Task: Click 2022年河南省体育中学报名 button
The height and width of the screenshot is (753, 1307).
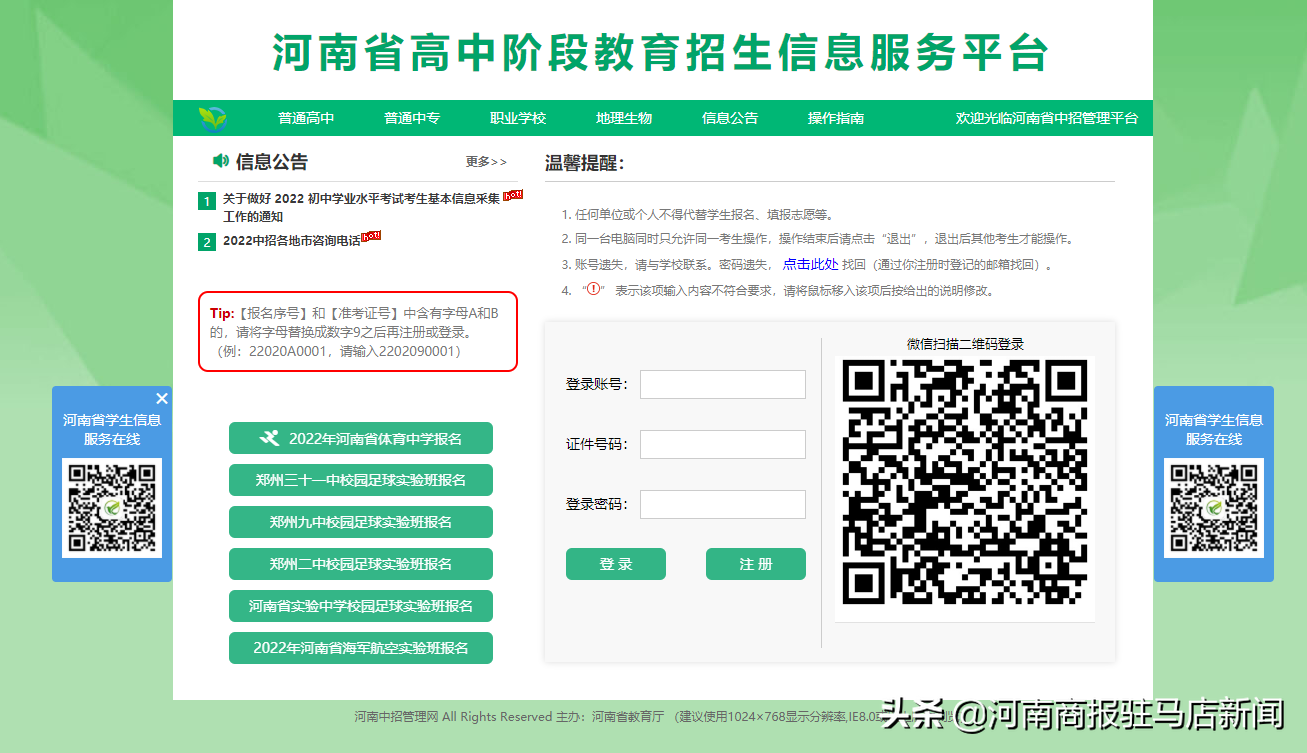Action: [x=361, y=438]
